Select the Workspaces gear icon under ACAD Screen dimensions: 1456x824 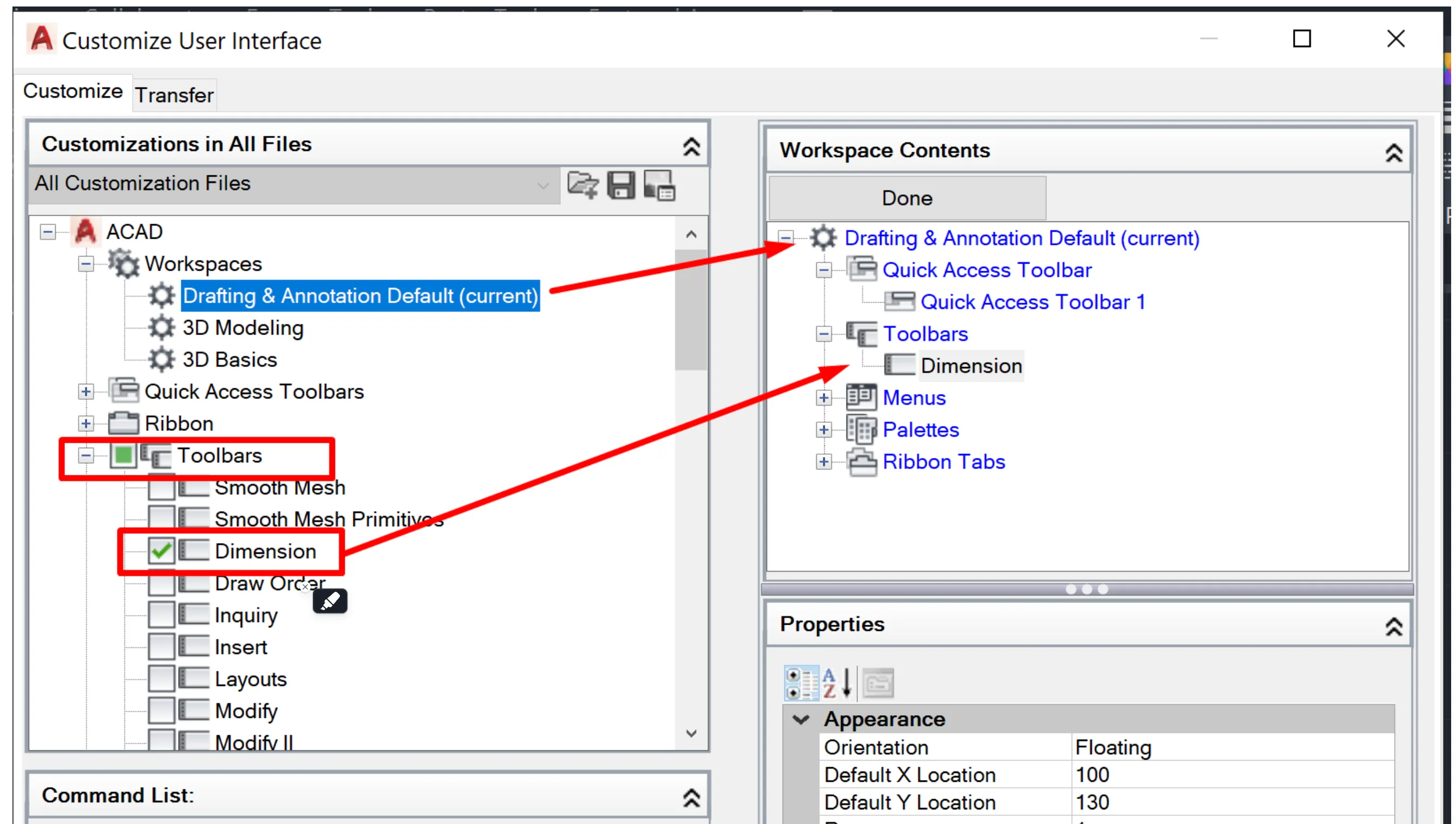click(x=123, y=264)
